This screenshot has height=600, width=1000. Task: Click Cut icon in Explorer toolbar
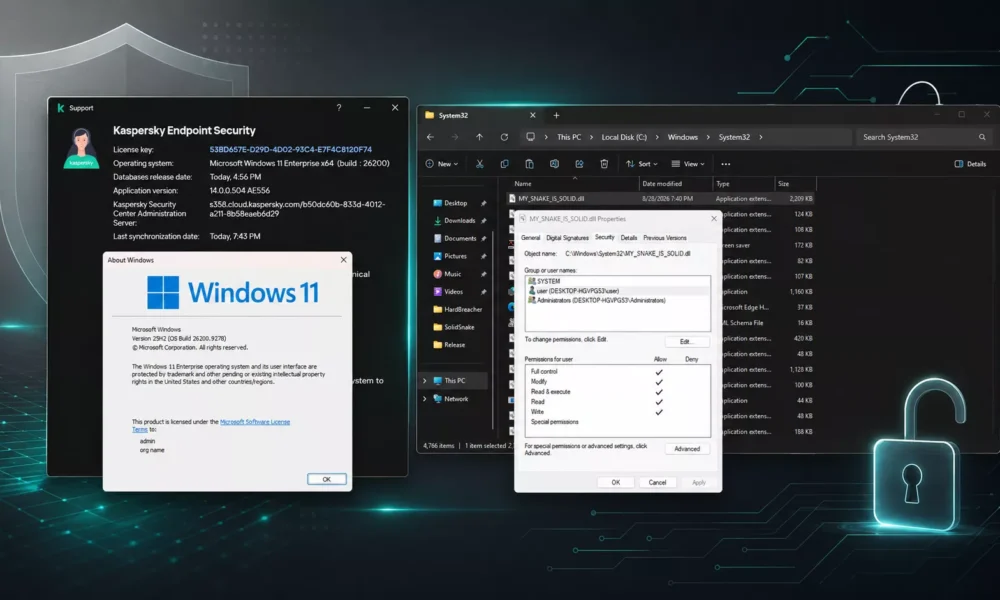point(480,164)
